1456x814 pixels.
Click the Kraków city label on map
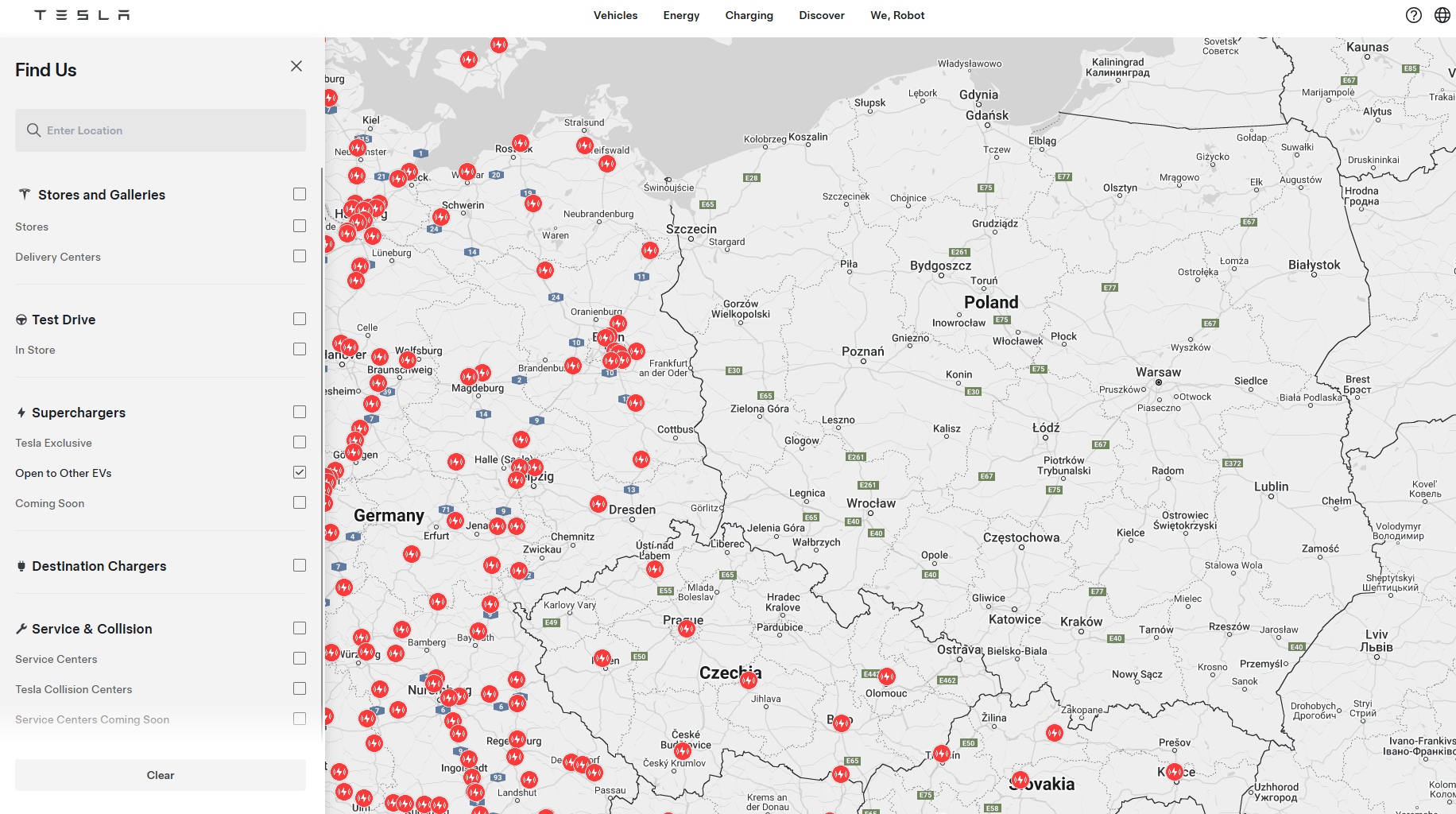click(1082, 622)
